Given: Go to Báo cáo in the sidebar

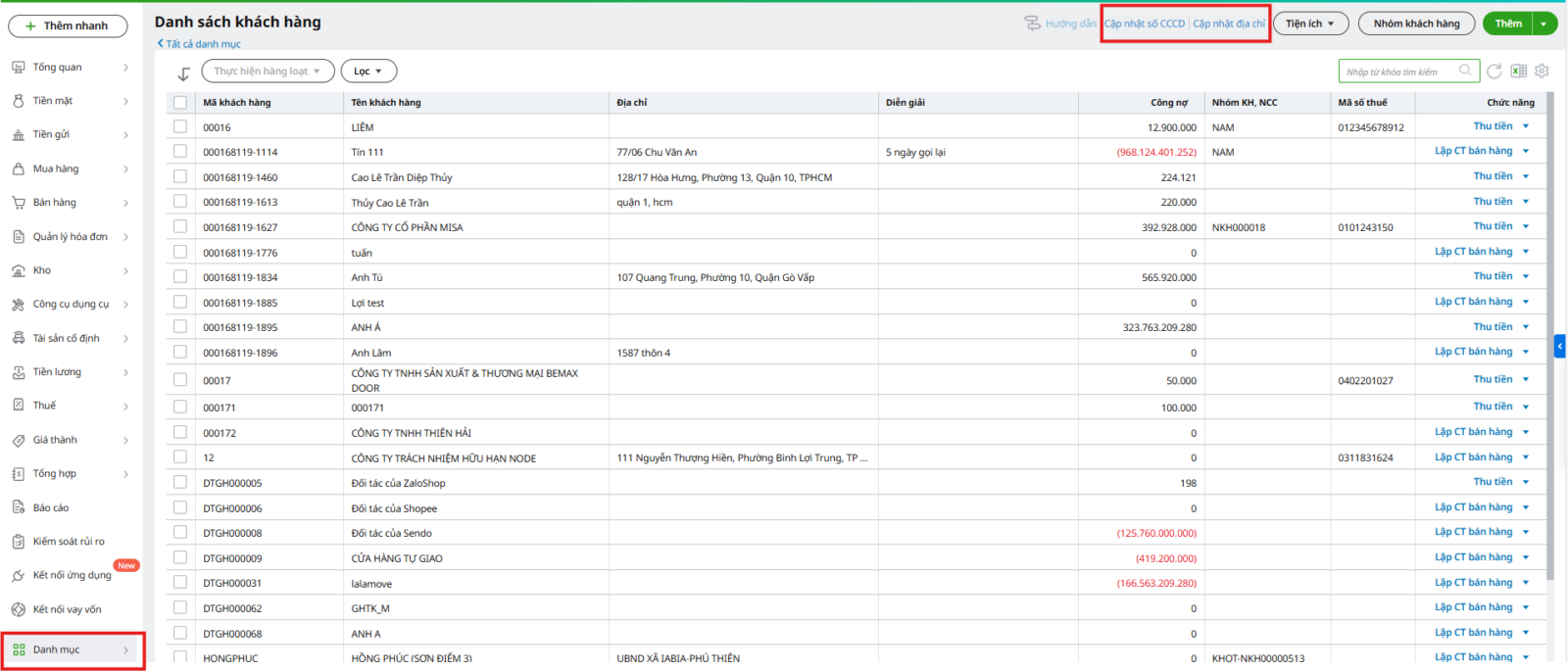Looking at the screenshot, I should [51, 508].
